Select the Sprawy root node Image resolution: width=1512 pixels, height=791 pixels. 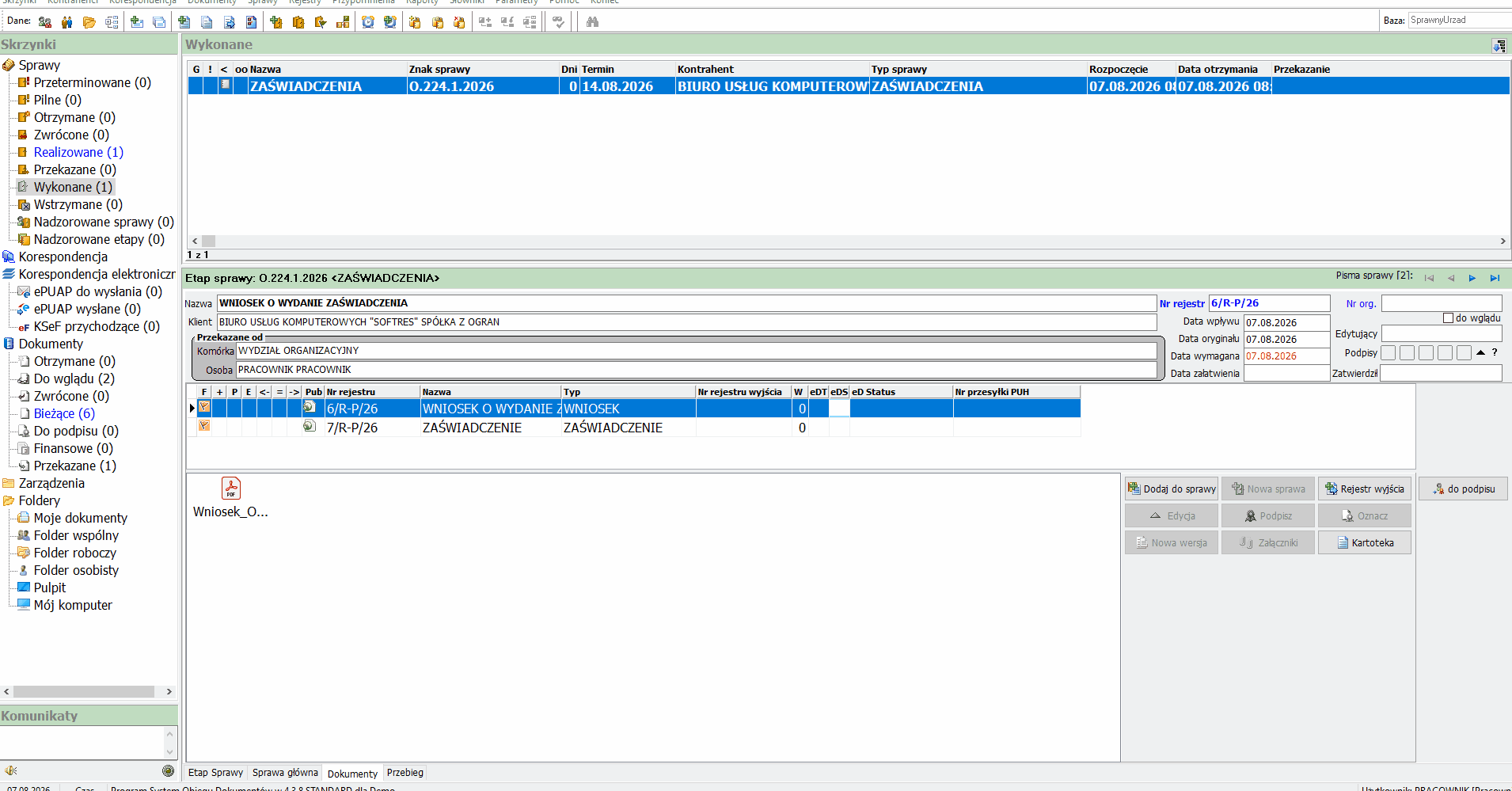(x=40, y=65)
